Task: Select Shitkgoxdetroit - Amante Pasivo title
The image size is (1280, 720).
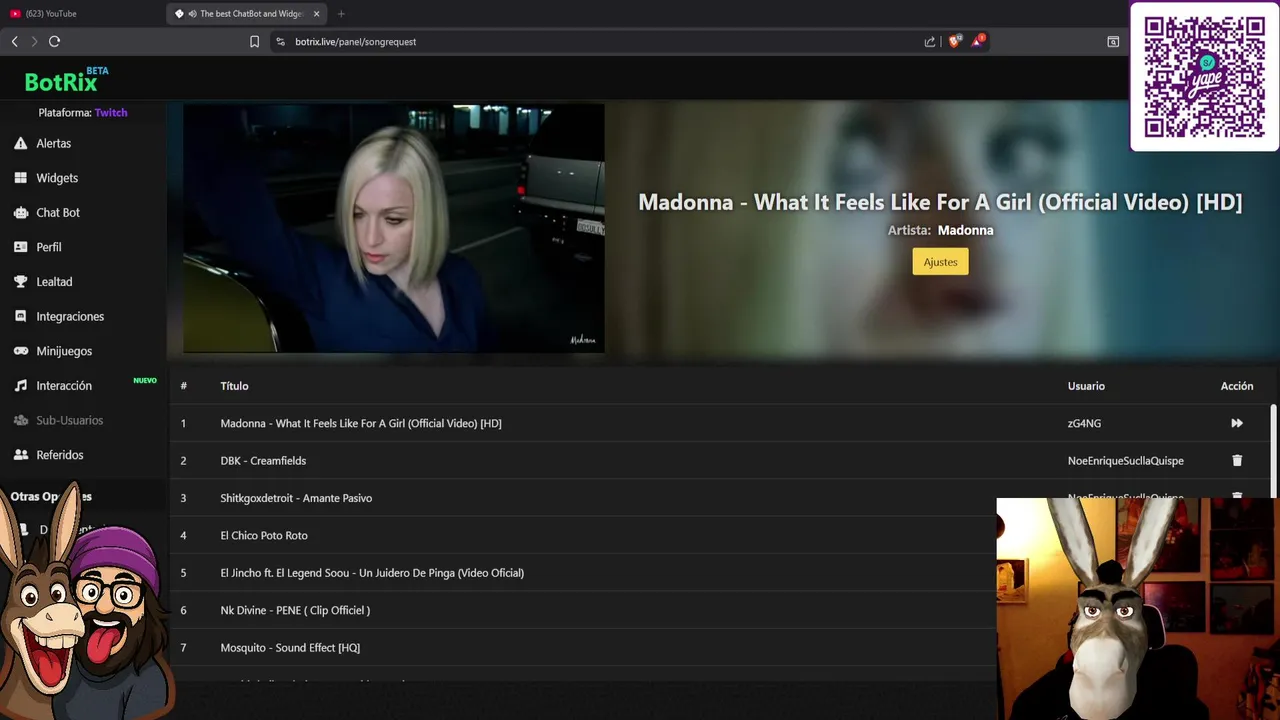Action: 296,498
